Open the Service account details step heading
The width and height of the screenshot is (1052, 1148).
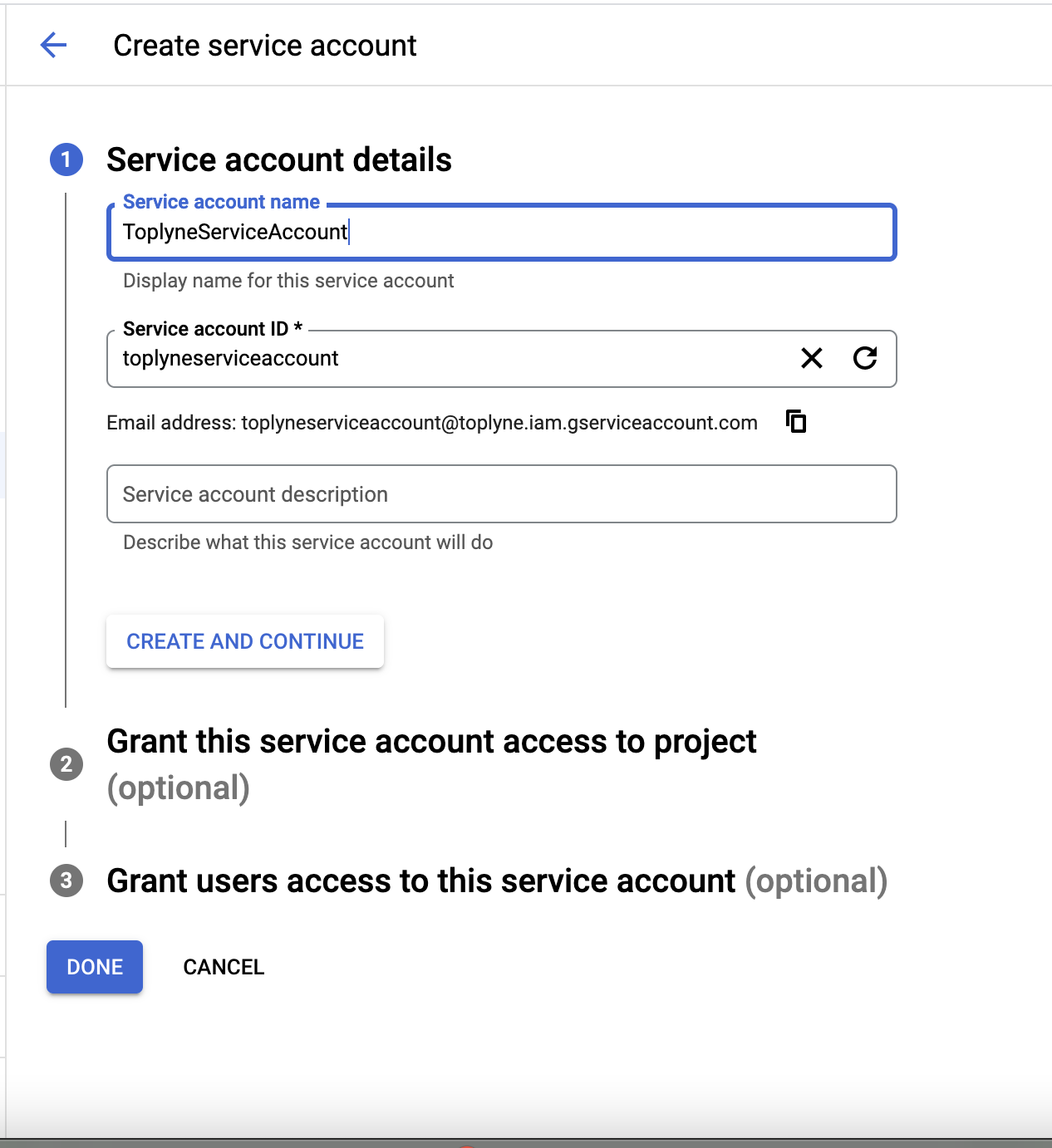pos(279,159)
